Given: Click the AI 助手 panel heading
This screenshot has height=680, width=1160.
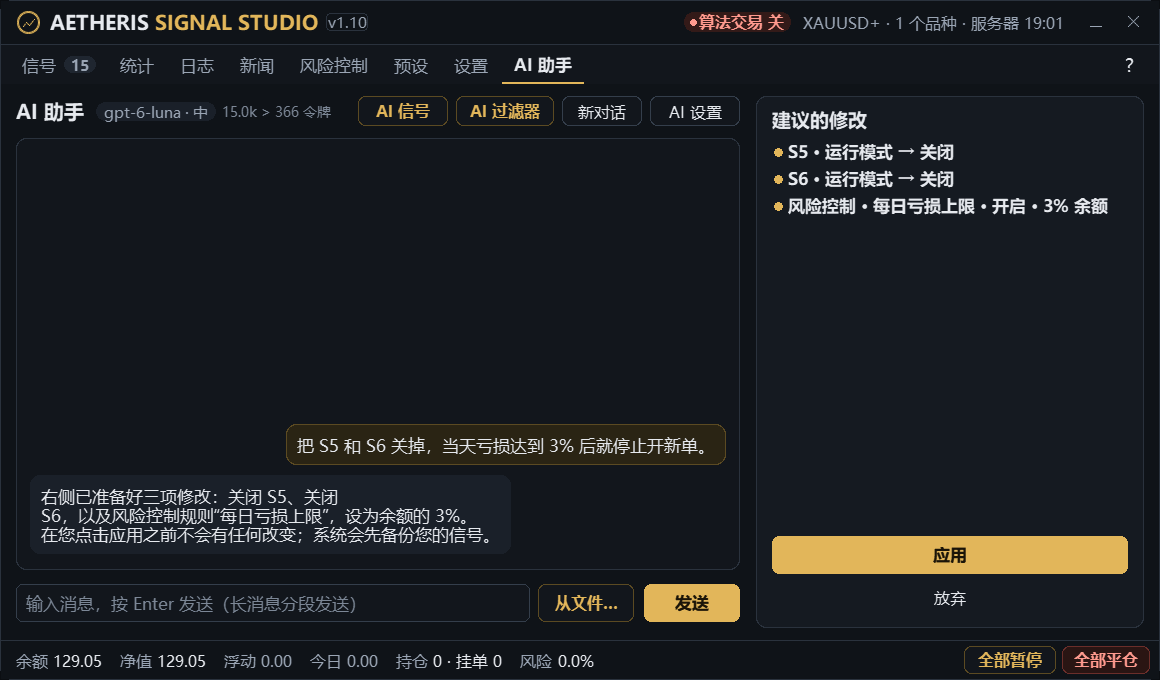Looking at the screenshot, I should click(50, 112).
